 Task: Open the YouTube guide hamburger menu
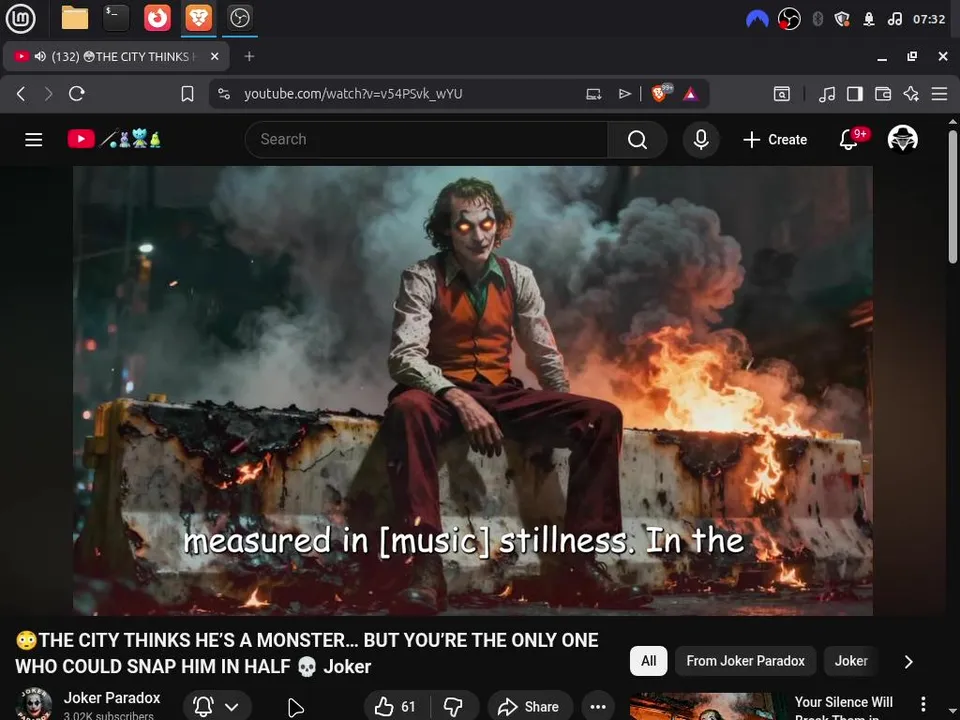(x=34, y=140)
